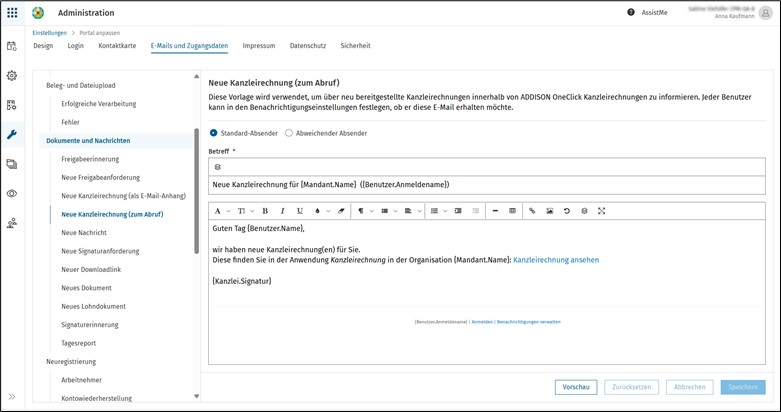Image resolution: width=781 pixels, height=412 pixels.
Task: Open paragraph format dropdown arrow
Action: coord(372,211)
